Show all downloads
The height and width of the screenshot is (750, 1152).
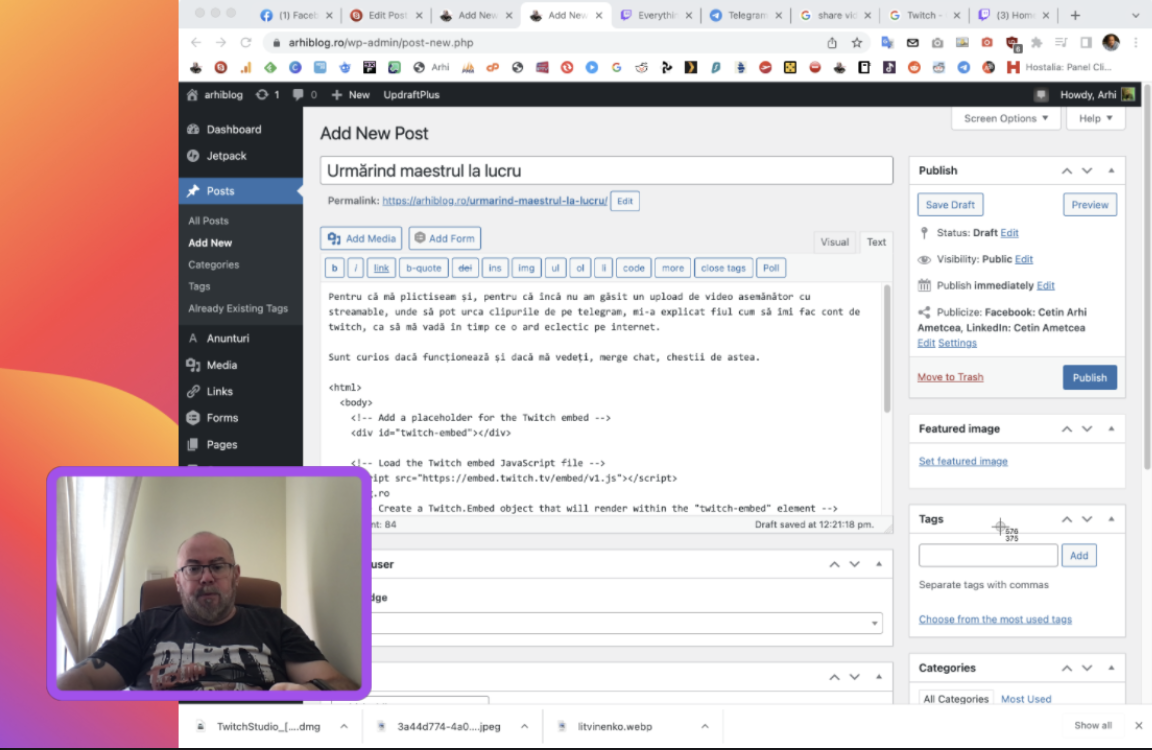[1092, 726]
